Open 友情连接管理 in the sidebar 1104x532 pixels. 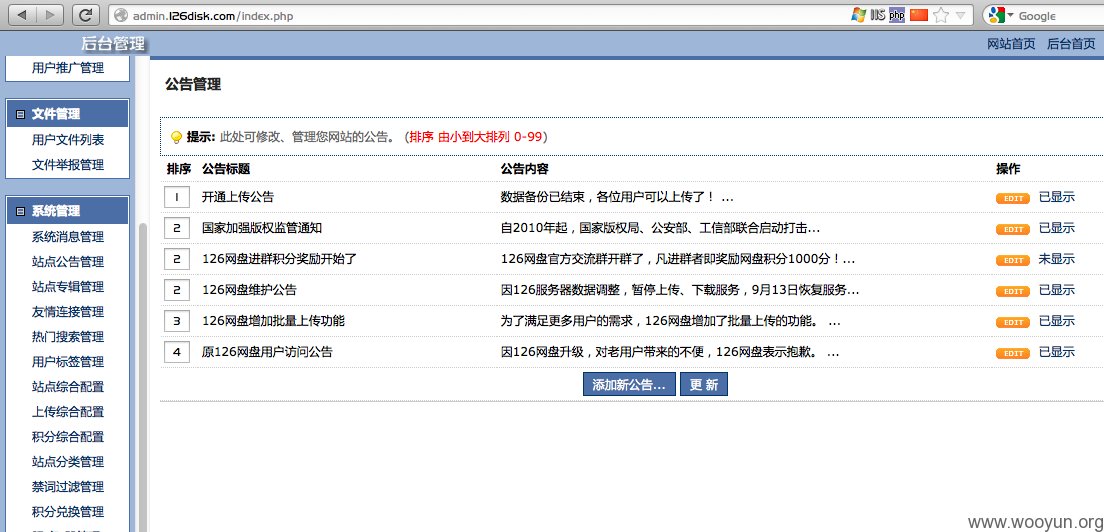(x=68, y=312)
